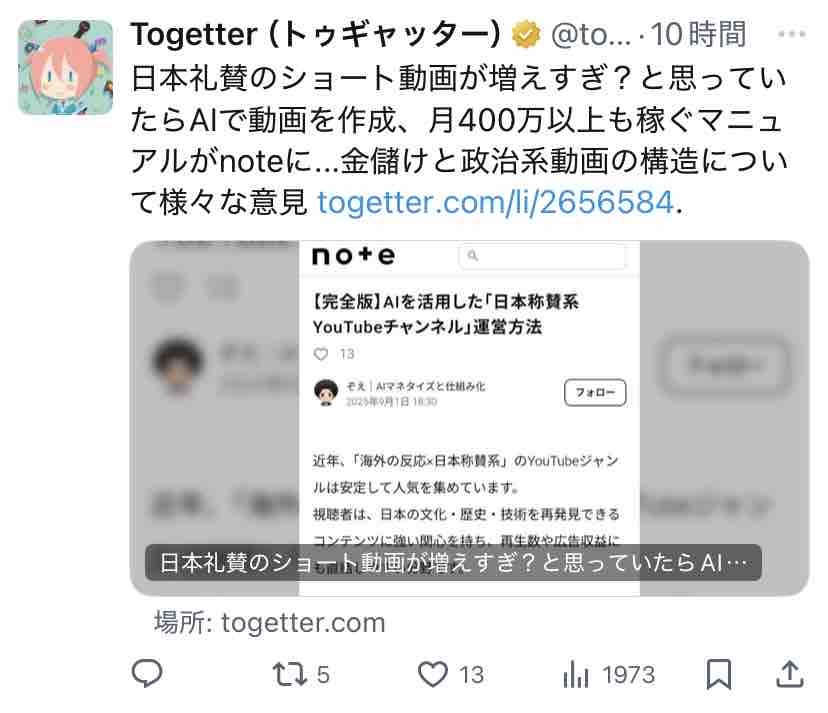Tap the retweet arrows icon

(x=289, y=674)
